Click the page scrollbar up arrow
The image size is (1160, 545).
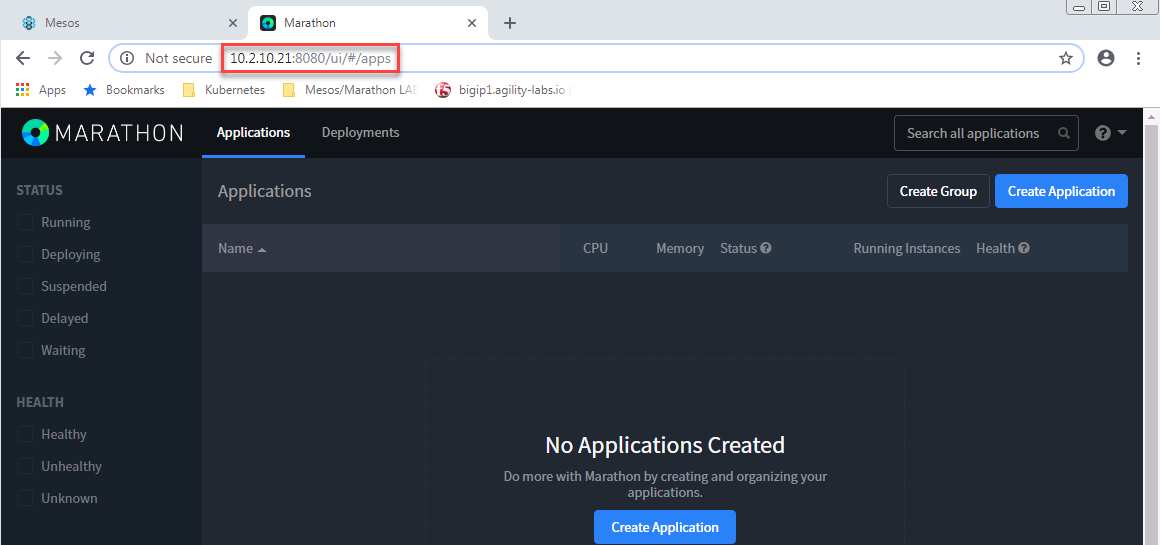1151,117
